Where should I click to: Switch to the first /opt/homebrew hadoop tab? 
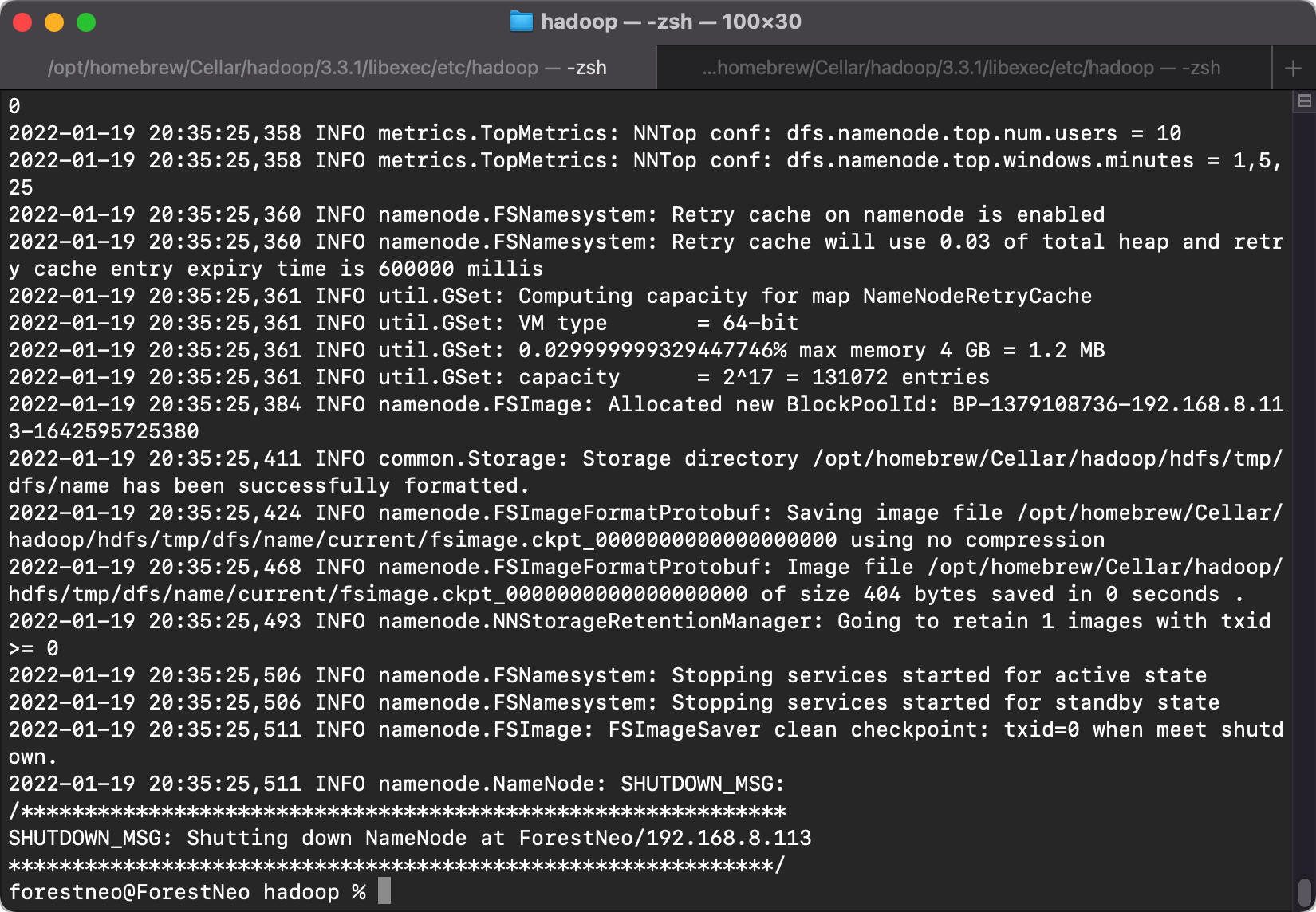point(328,68)
